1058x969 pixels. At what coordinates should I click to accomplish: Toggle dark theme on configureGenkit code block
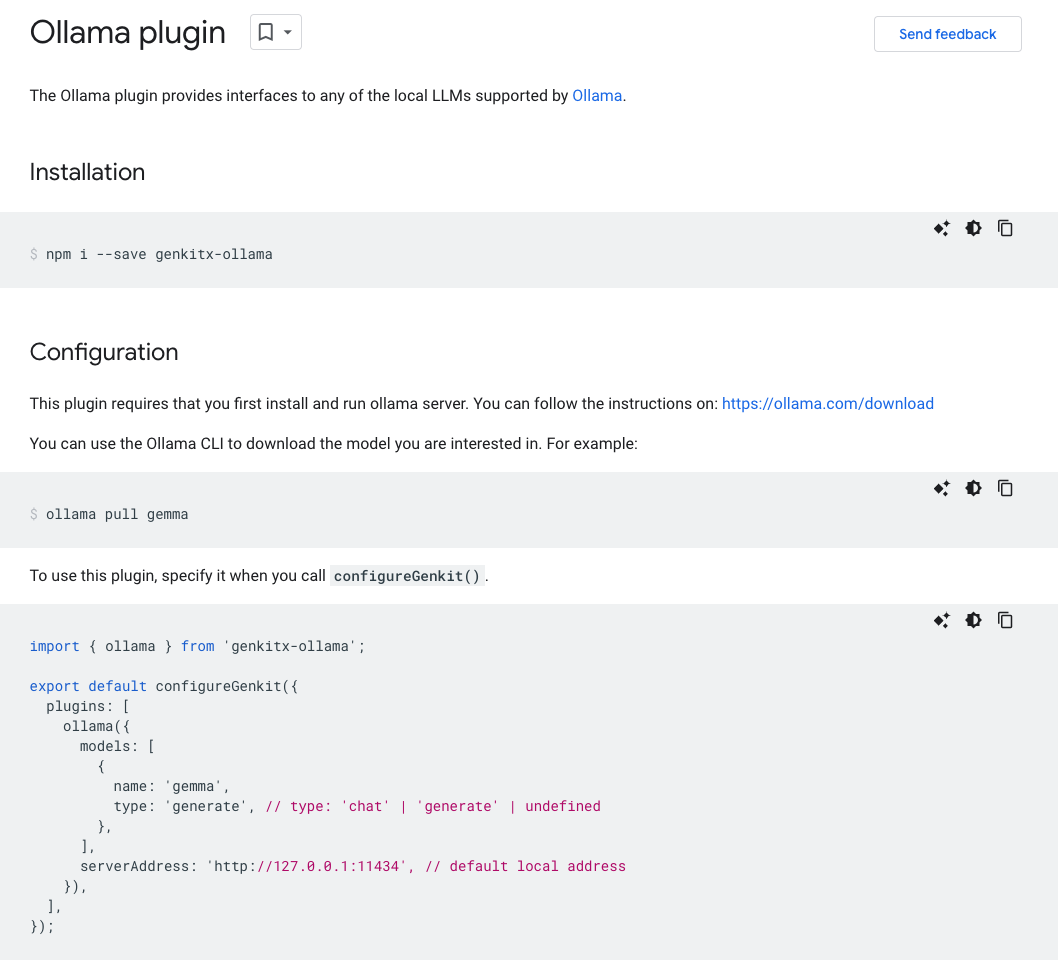click(x=973, y=621)
